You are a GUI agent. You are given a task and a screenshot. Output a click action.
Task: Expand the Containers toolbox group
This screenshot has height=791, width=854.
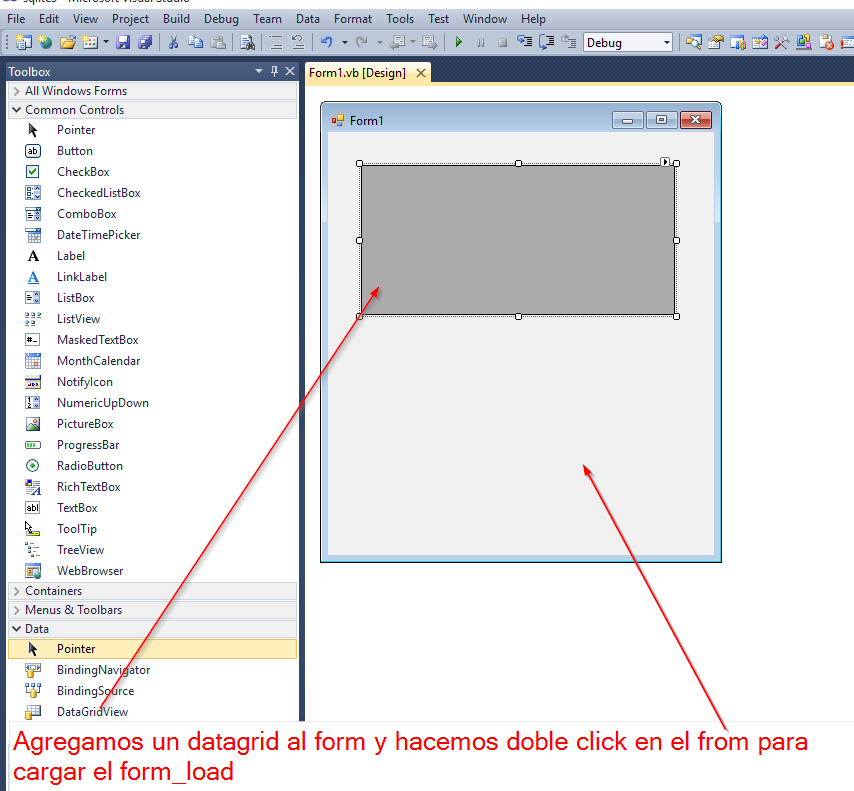coord(16,591)
